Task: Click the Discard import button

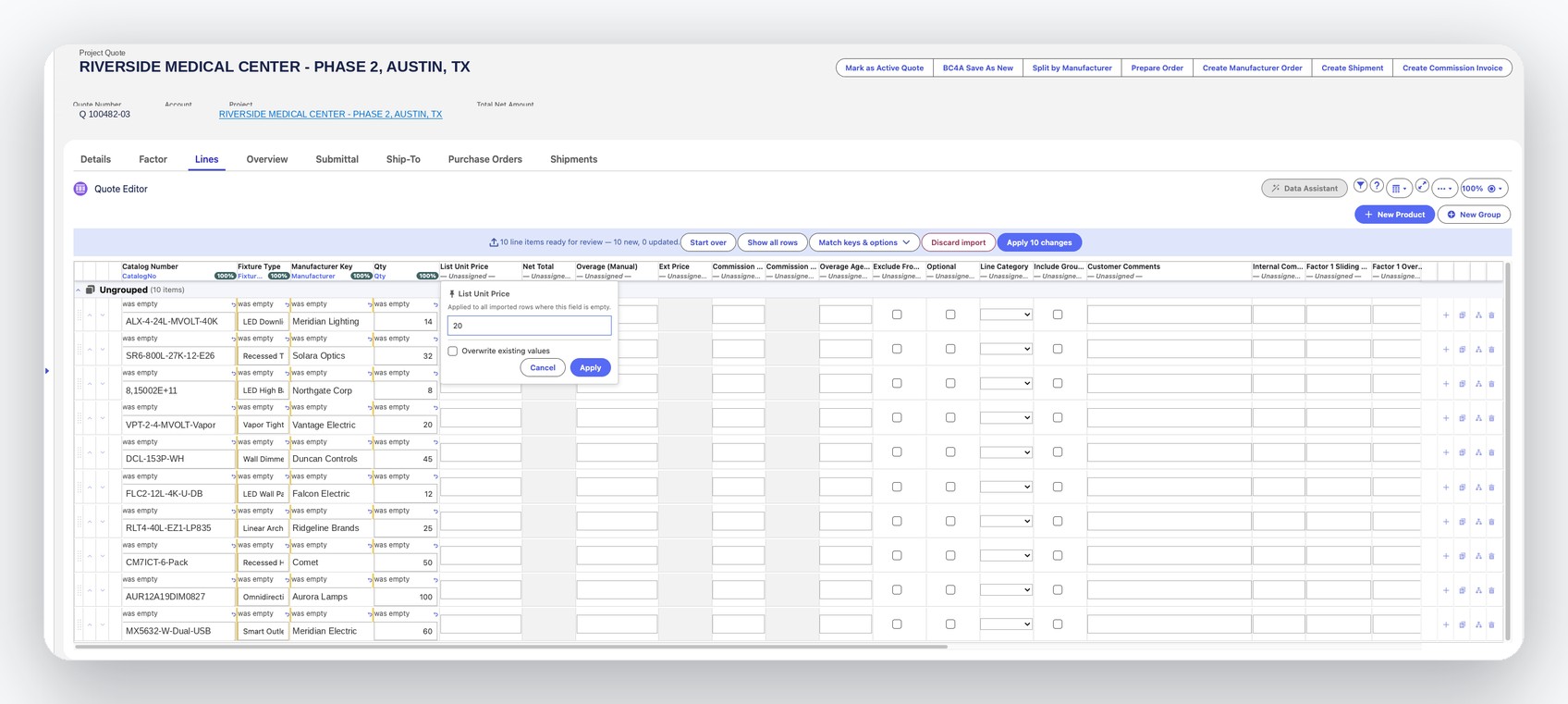Action: pos(958,242)
